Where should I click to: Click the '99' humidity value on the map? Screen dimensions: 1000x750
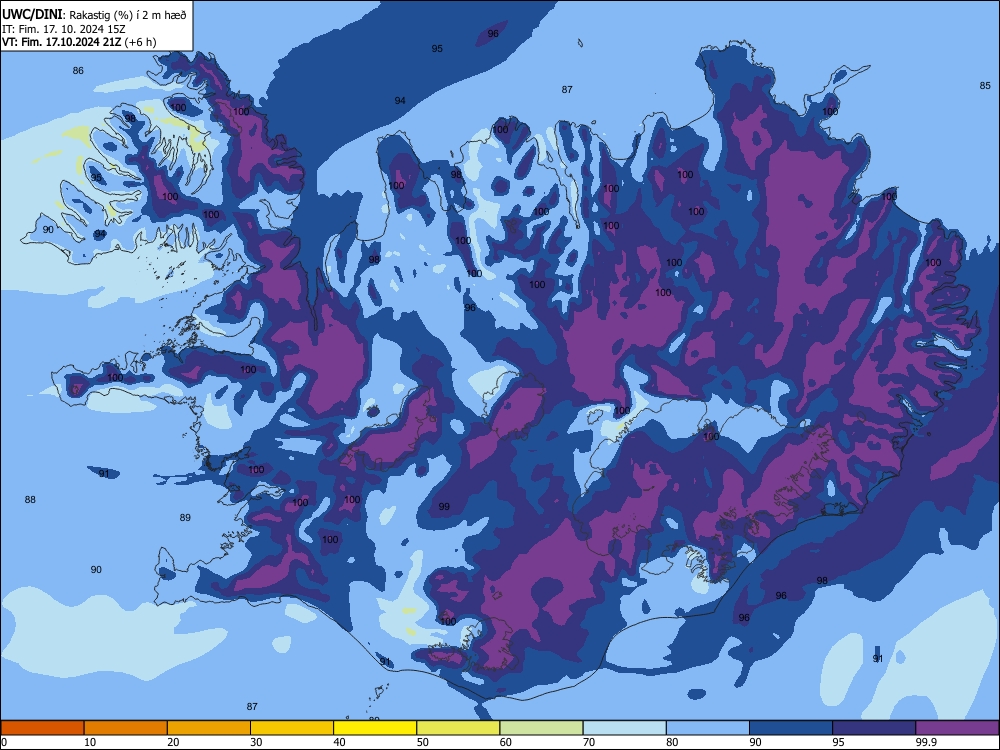click(444, 506)
